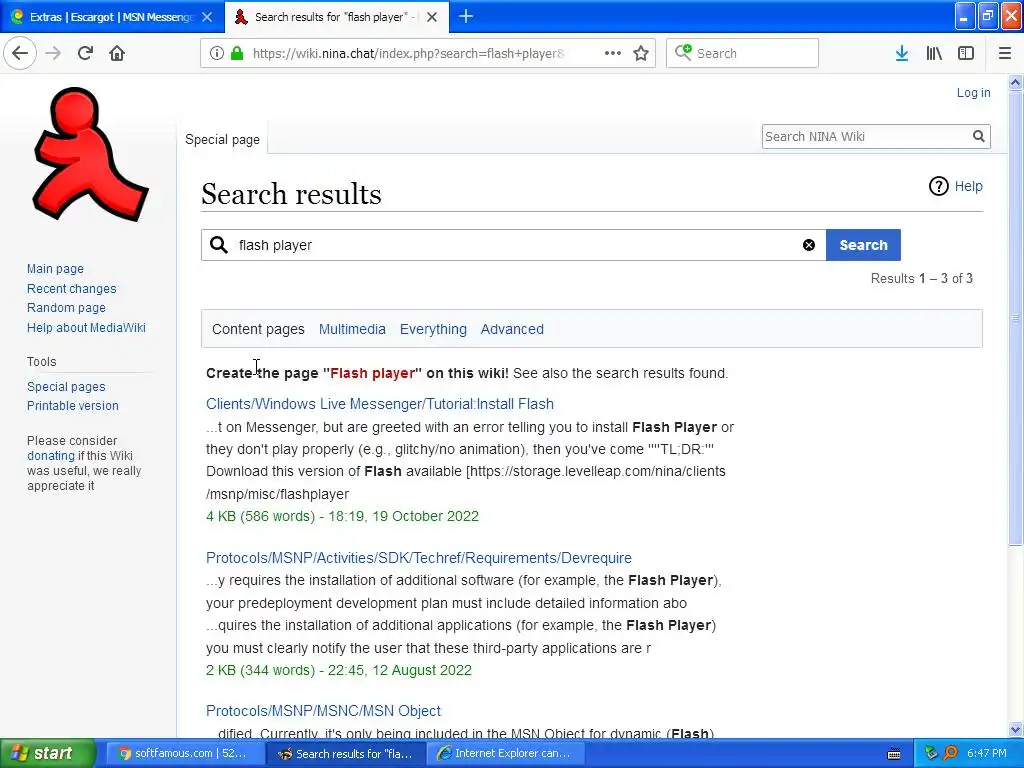Click the NINA Wiki running man logo
Screen dimensions: 1024x768
point(89,154)
